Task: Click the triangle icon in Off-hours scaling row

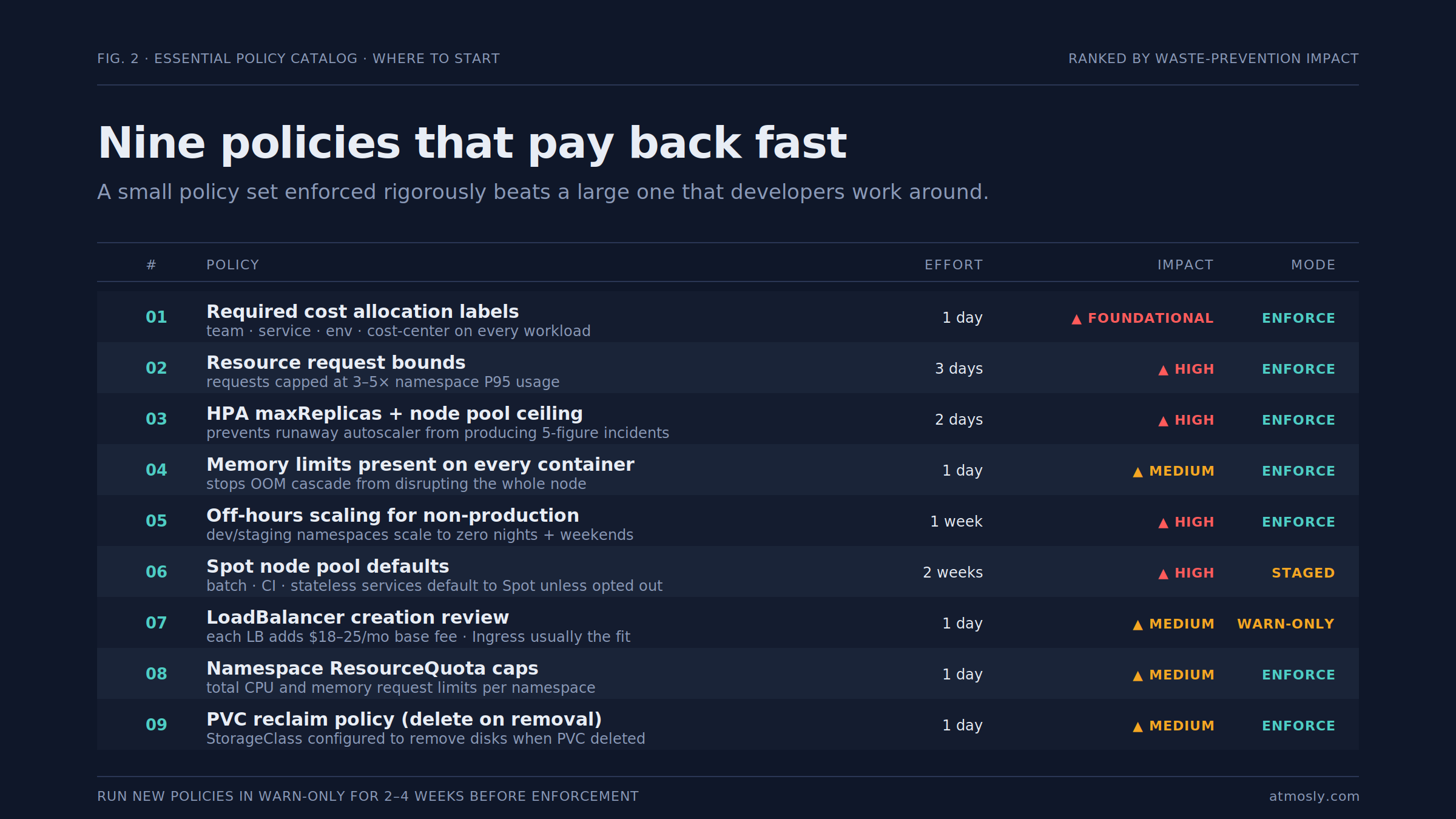Action: [1163, 523]
